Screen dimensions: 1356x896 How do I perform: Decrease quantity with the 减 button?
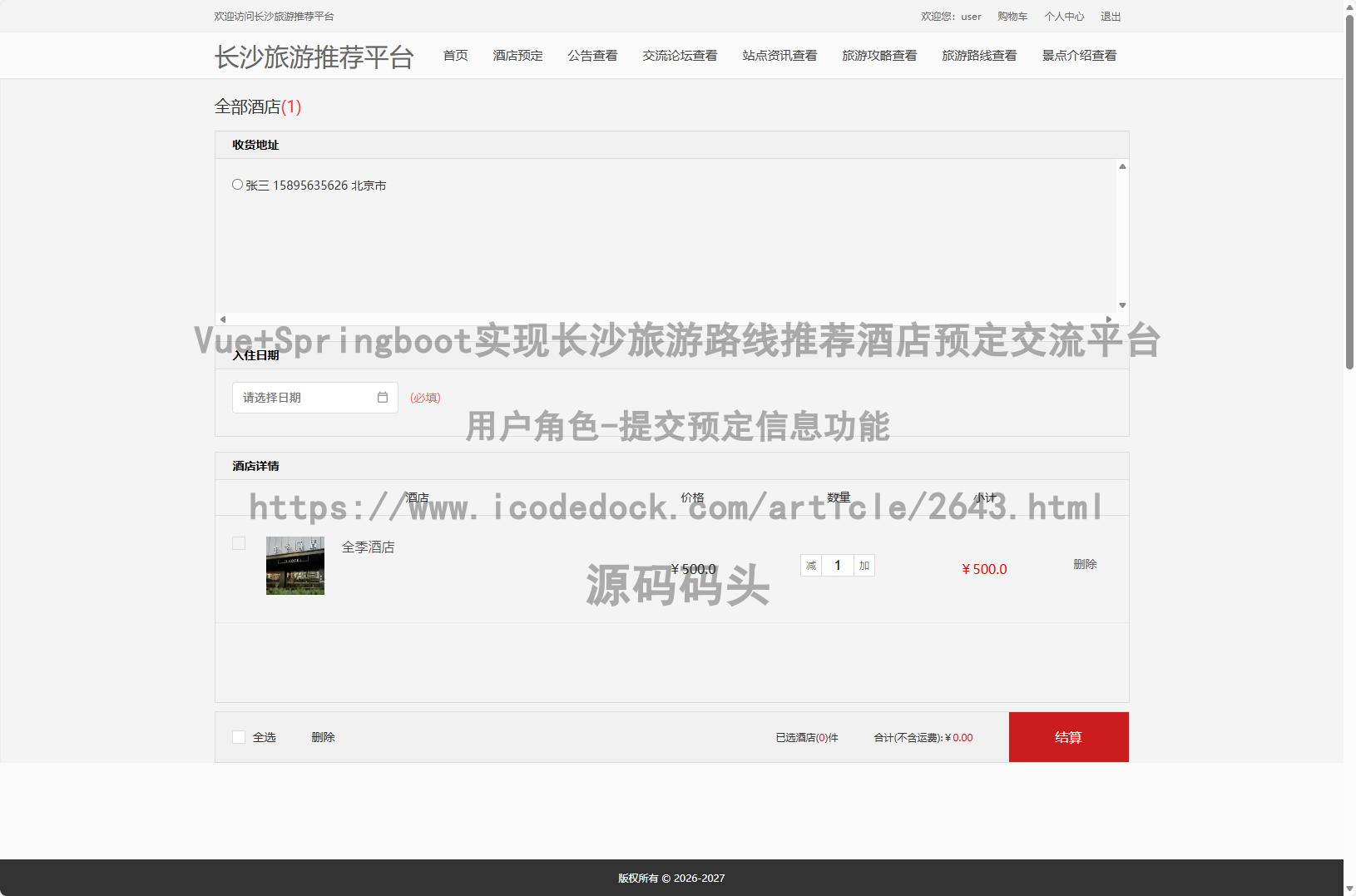[x=811, y=566]
